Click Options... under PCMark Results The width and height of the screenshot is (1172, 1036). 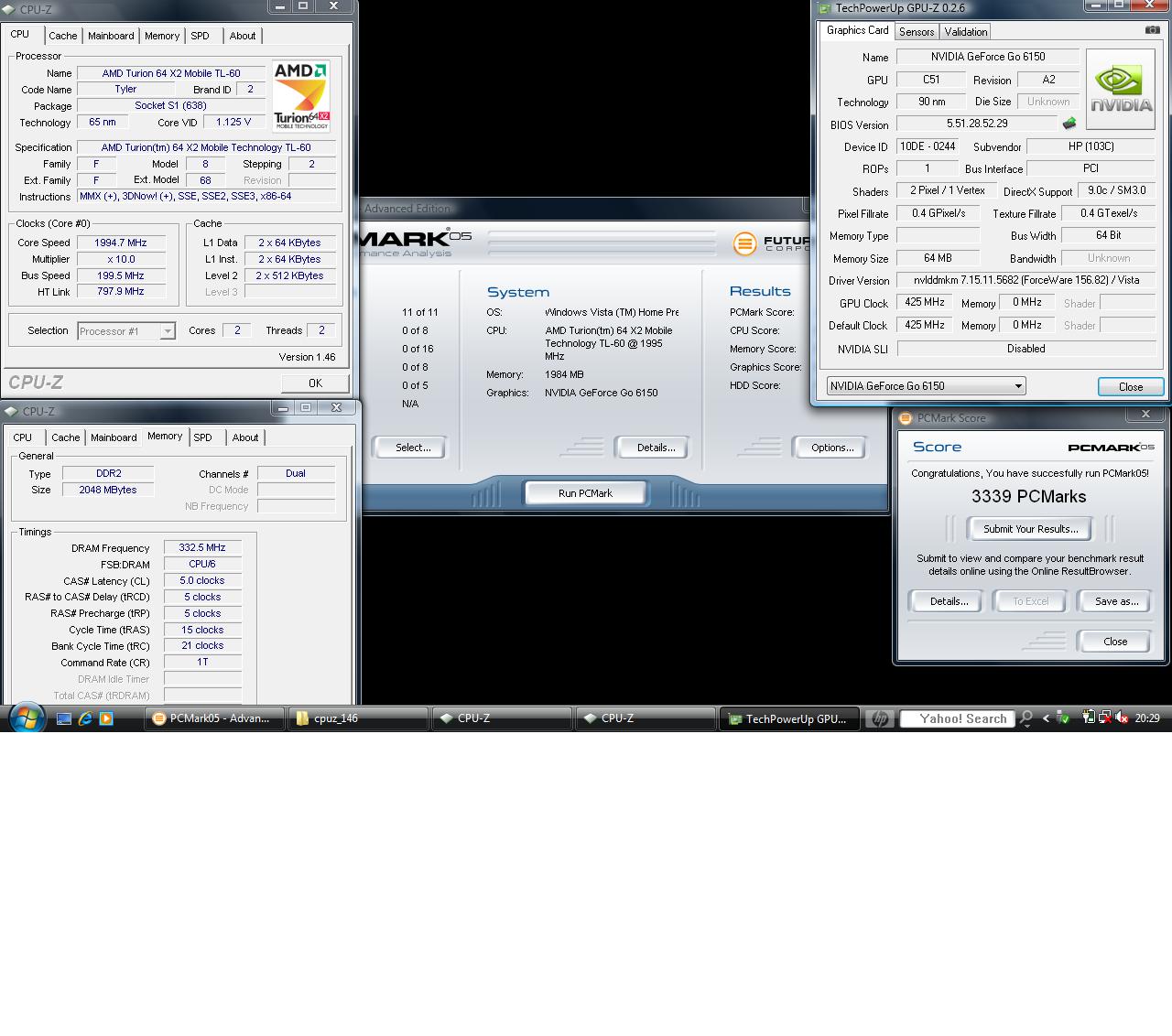[x=832, y=448]
